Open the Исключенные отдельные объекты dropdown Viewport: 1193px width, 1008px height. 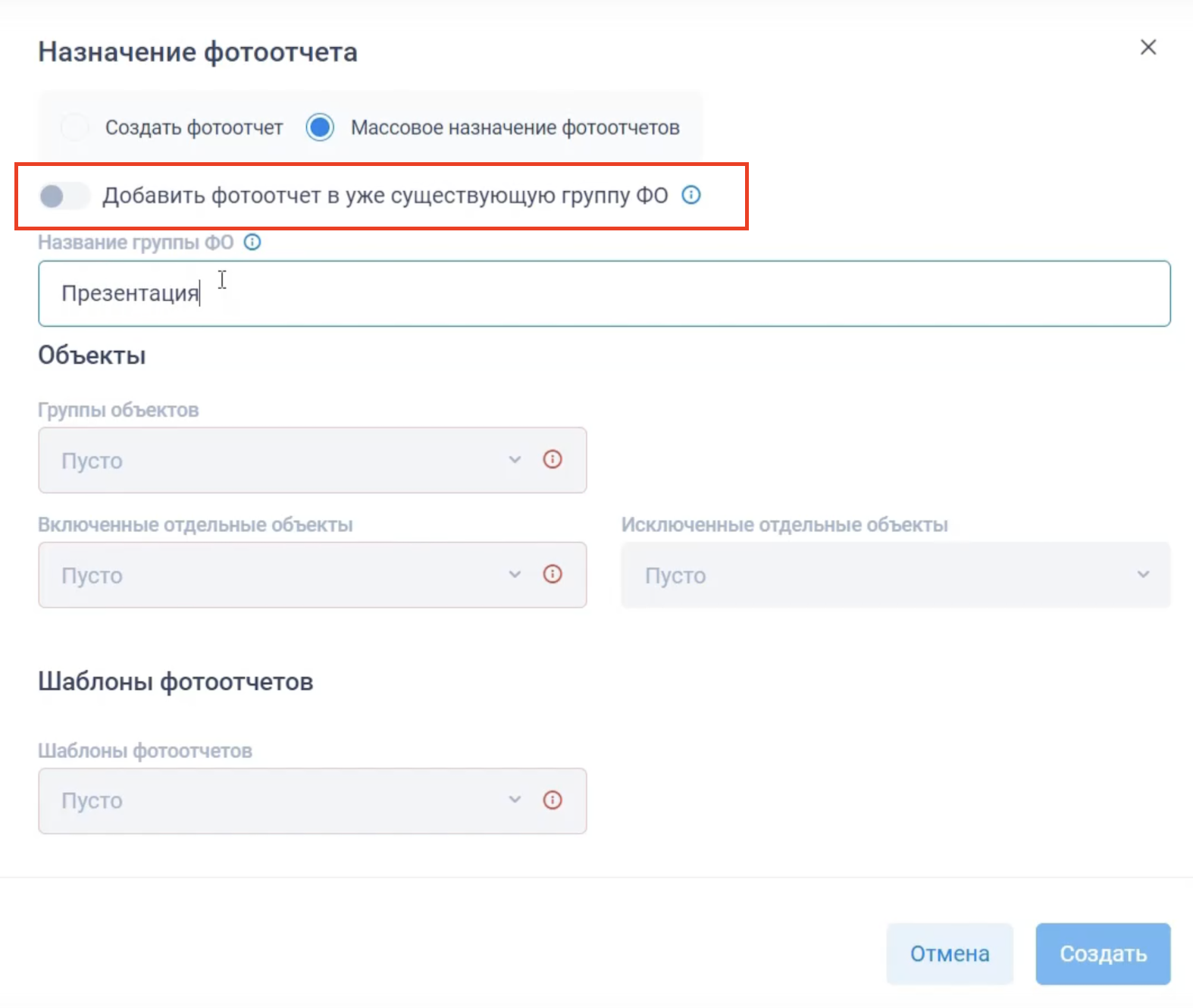coord(895,575)
